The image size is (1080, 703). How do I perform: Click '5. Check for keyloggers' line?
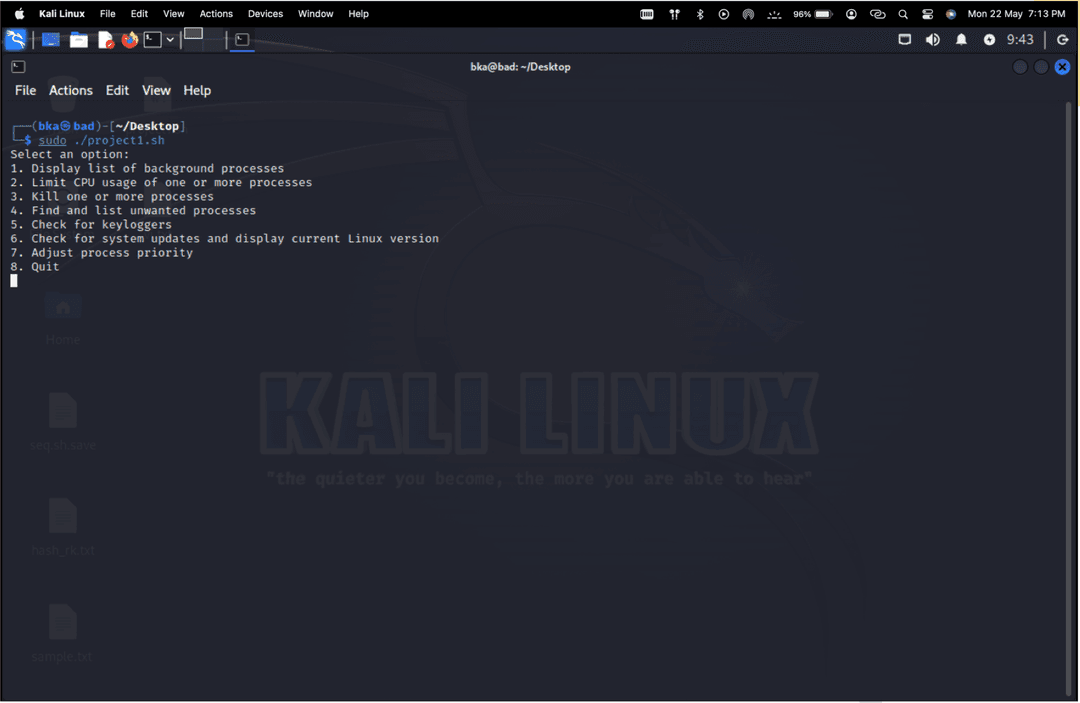(x=91, y=224)
